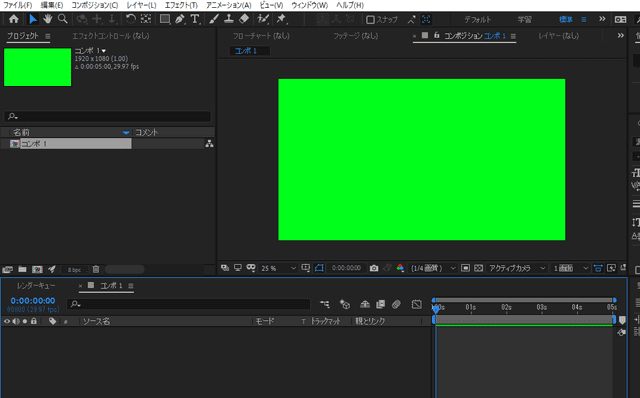Sort by the 名前 column header
This screenshot has width=640, height=398.
tap(21, 132)
